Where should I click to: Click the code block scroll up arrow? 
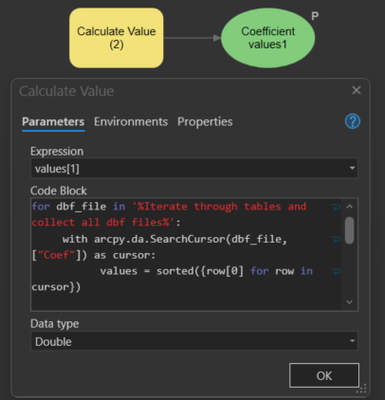point(349,207)
